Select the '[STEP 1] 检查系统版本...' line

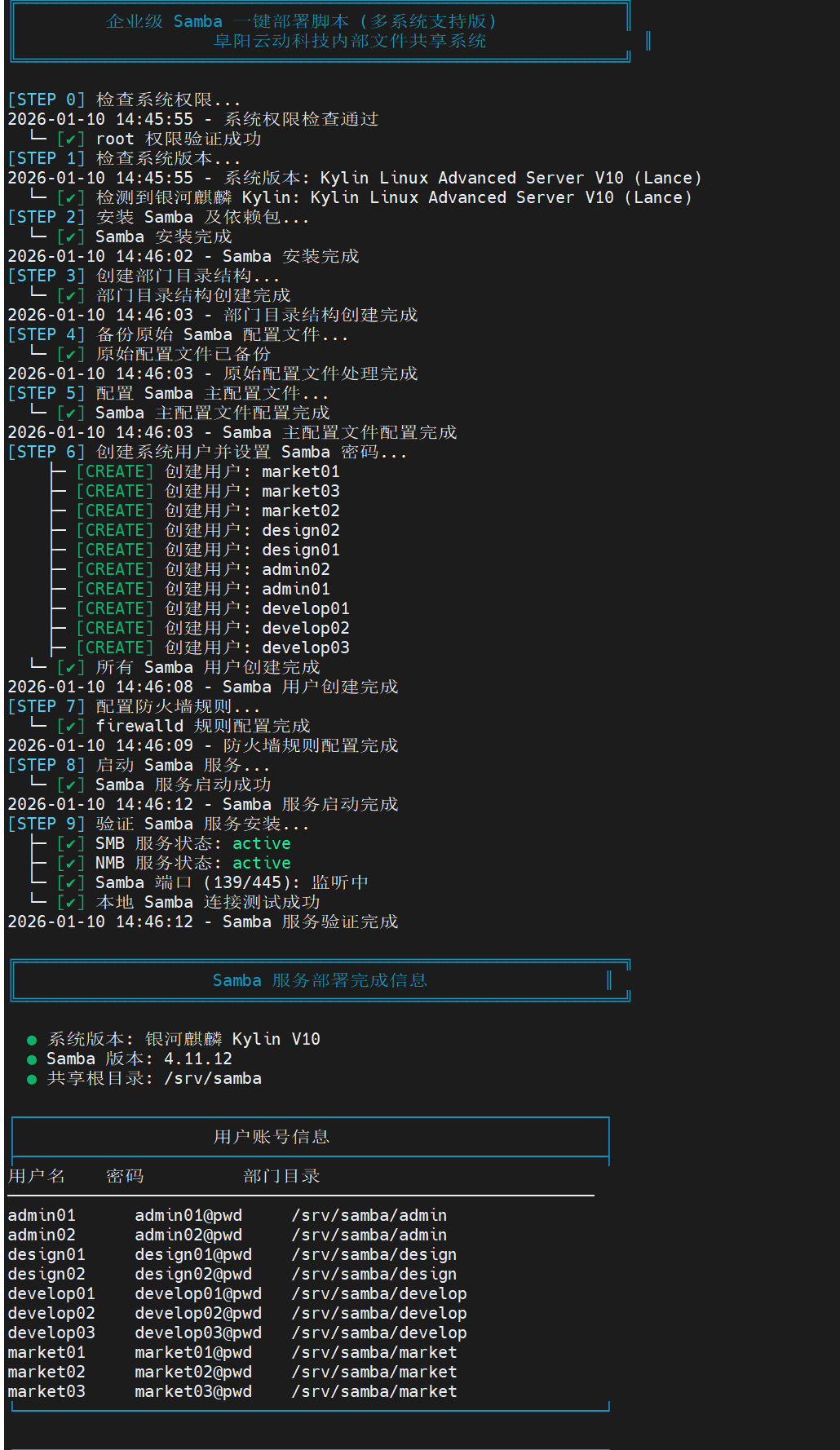click(x=124, y=158)
